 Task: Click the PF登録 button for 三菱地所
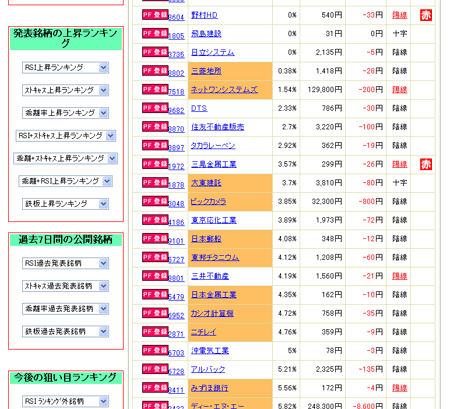coord(155,71)
